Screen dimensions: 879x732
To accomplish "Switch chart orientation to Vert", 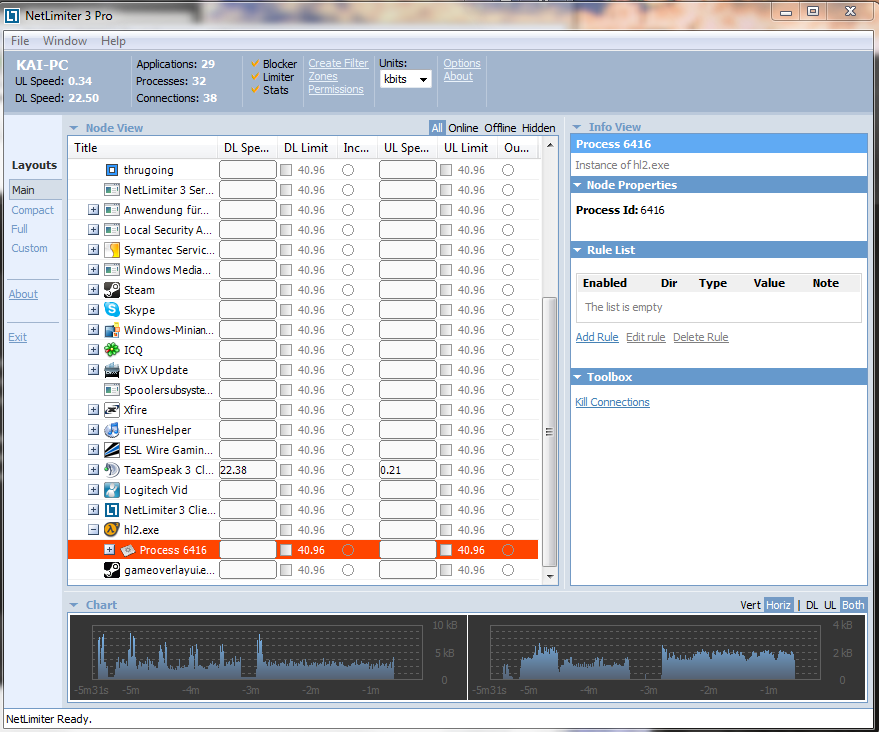I will (x=750, y=605).
